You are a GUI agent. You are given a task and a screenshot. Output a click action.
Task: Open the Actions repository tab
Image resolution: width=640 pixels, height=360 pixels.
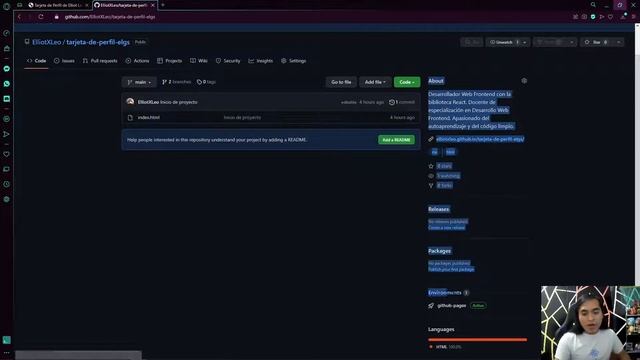point(138,61)
